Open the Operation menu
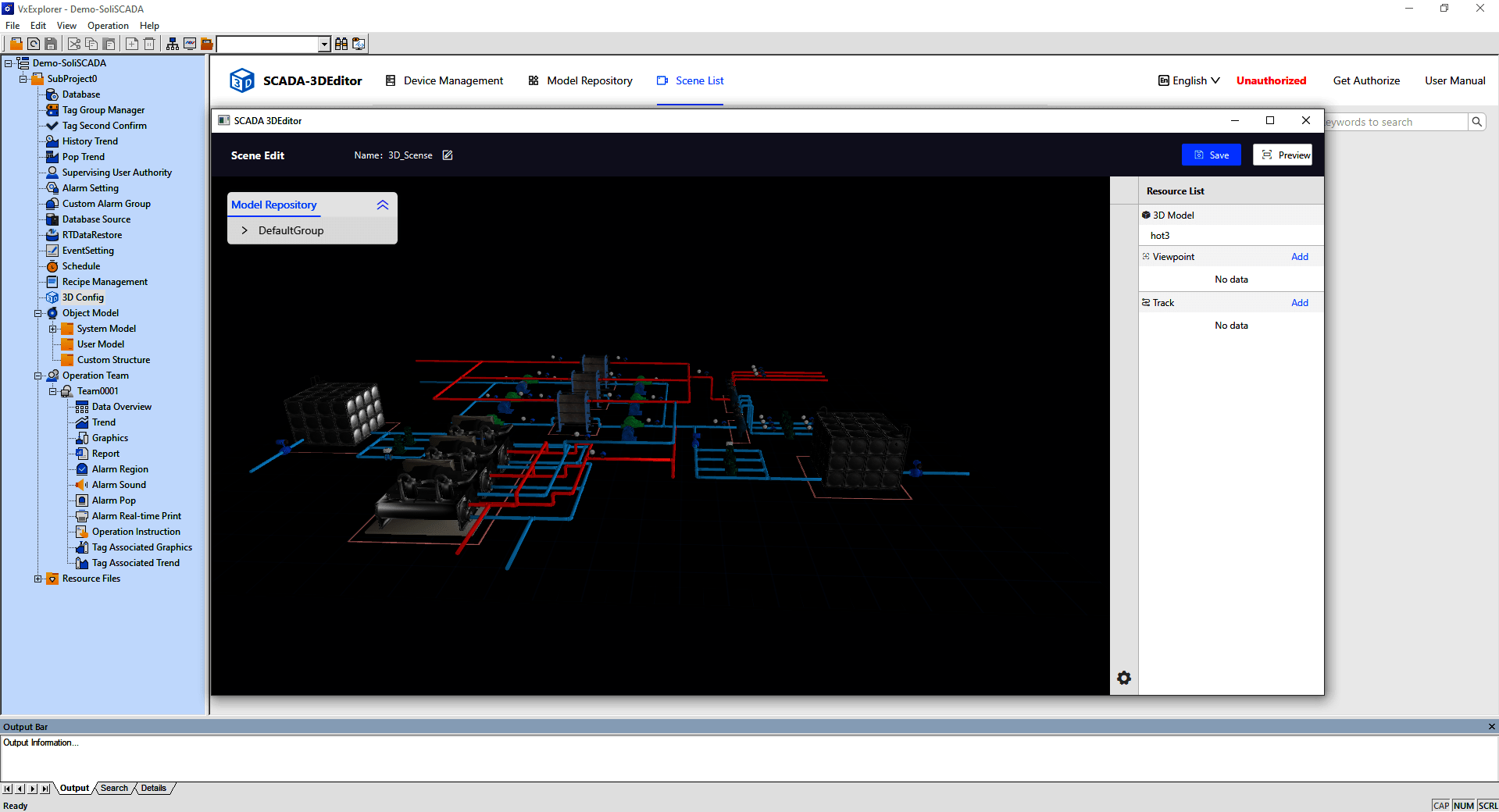Image resolution: width=1499 pixels, height=812 pixels. tap(108, 26)
